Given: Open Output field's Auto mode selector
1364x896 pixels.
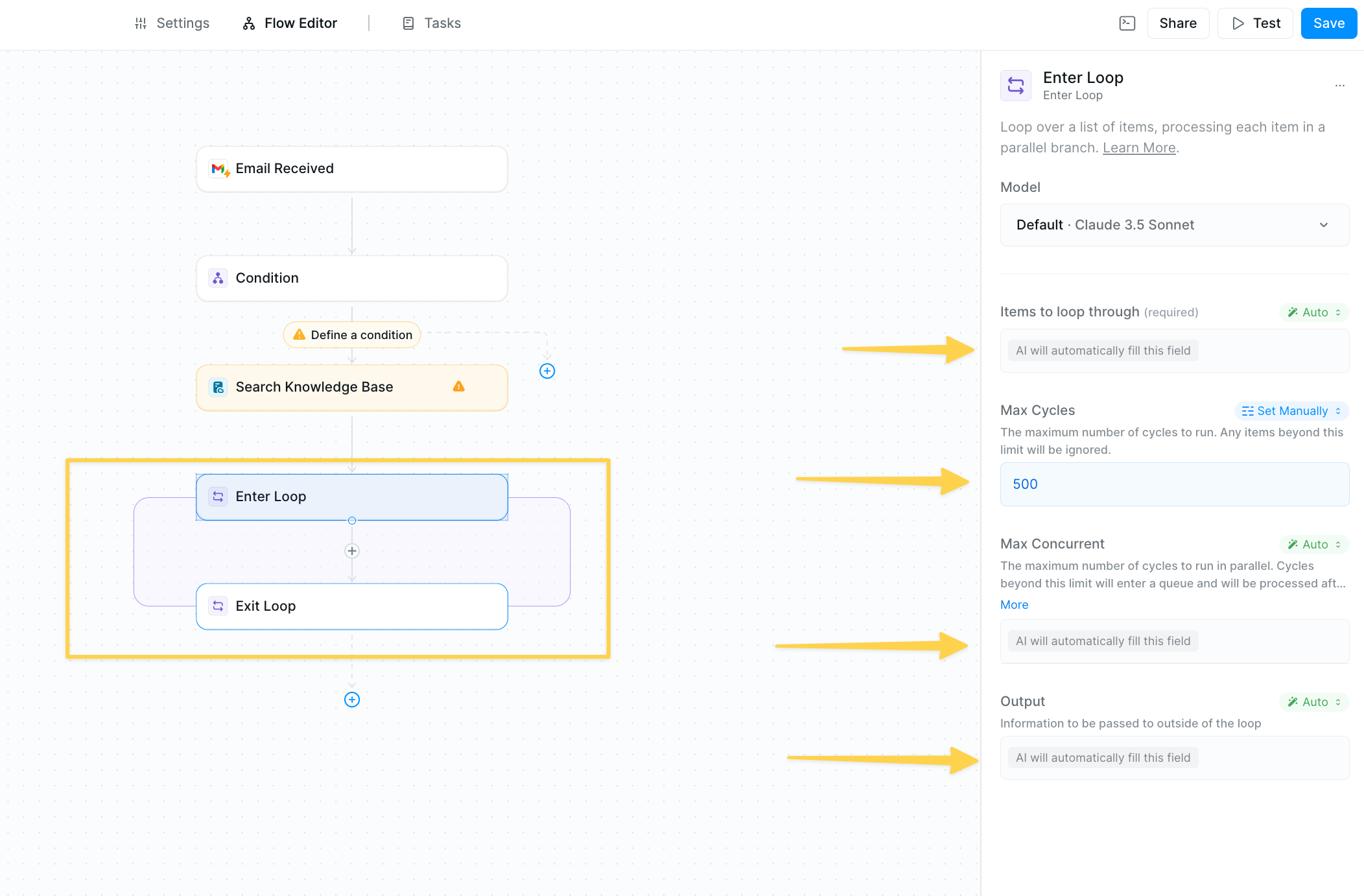Looking at the screenshot, I should click(1313, 702).
